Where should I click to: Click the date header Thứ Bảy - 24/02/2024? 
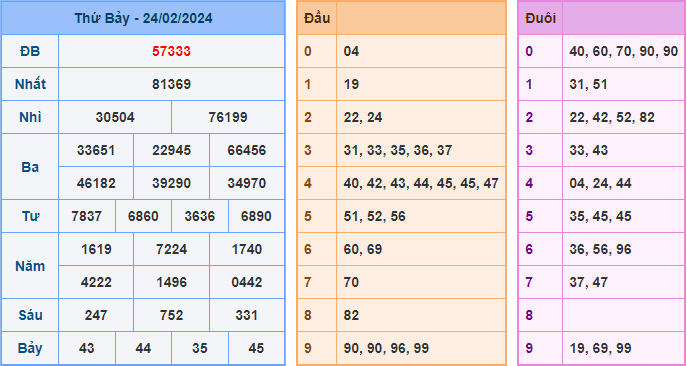[143, 18]
